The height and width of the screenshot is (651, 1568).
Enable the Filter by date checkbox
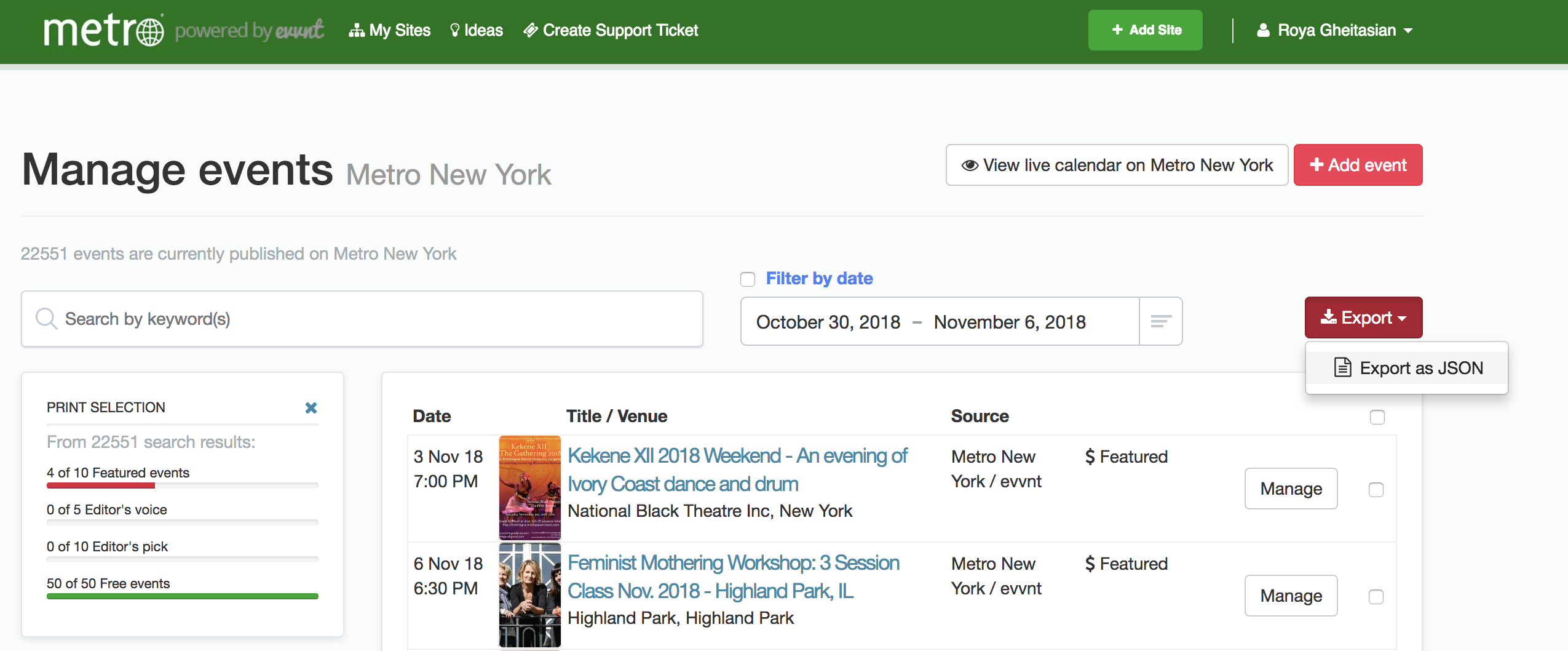click(748, 279)
